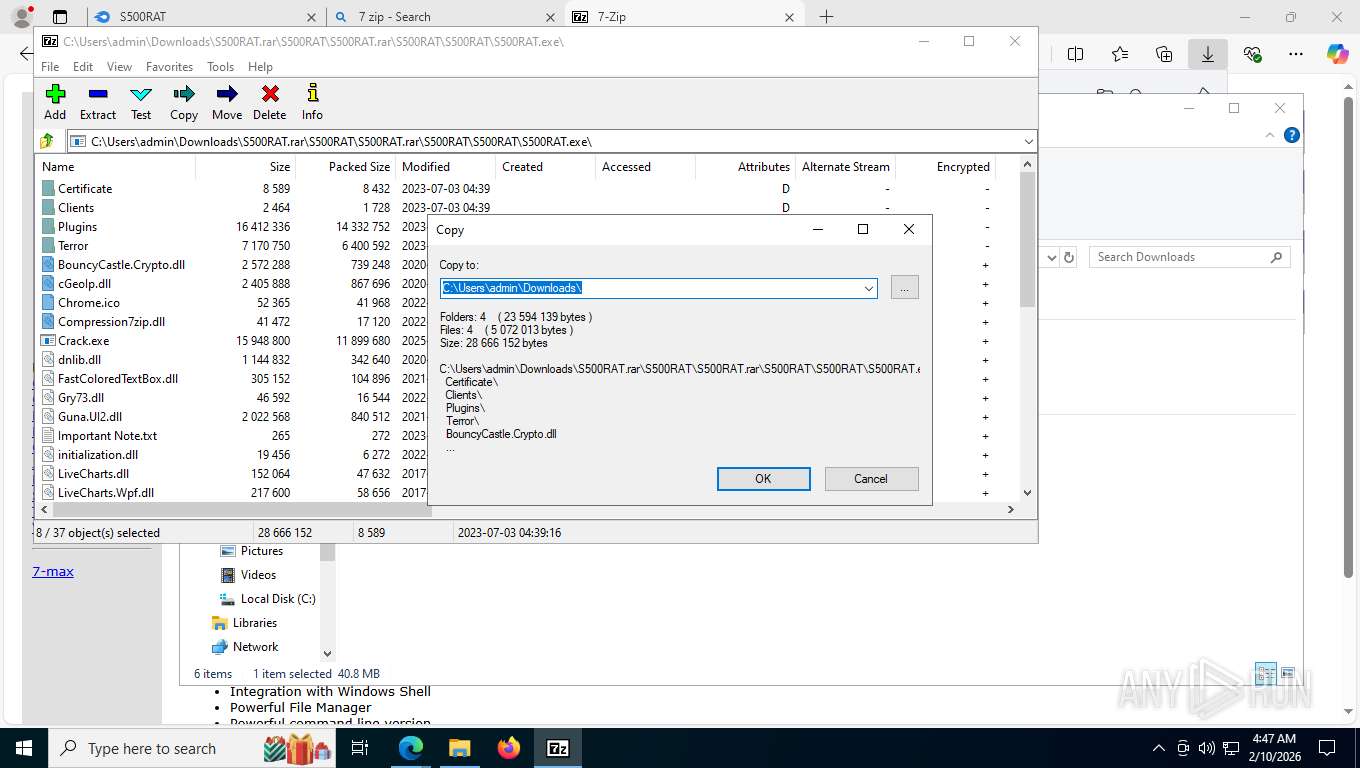Open the Tools menu
This screenshot has height=768, width=1360.
pos(220,66)
